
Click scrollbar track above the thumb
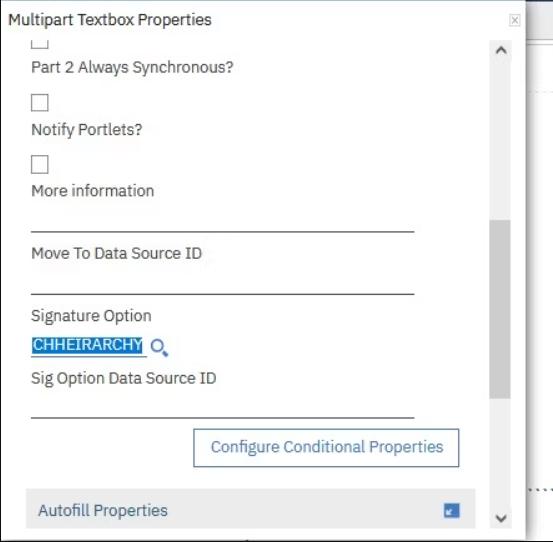tap(500, 139)
